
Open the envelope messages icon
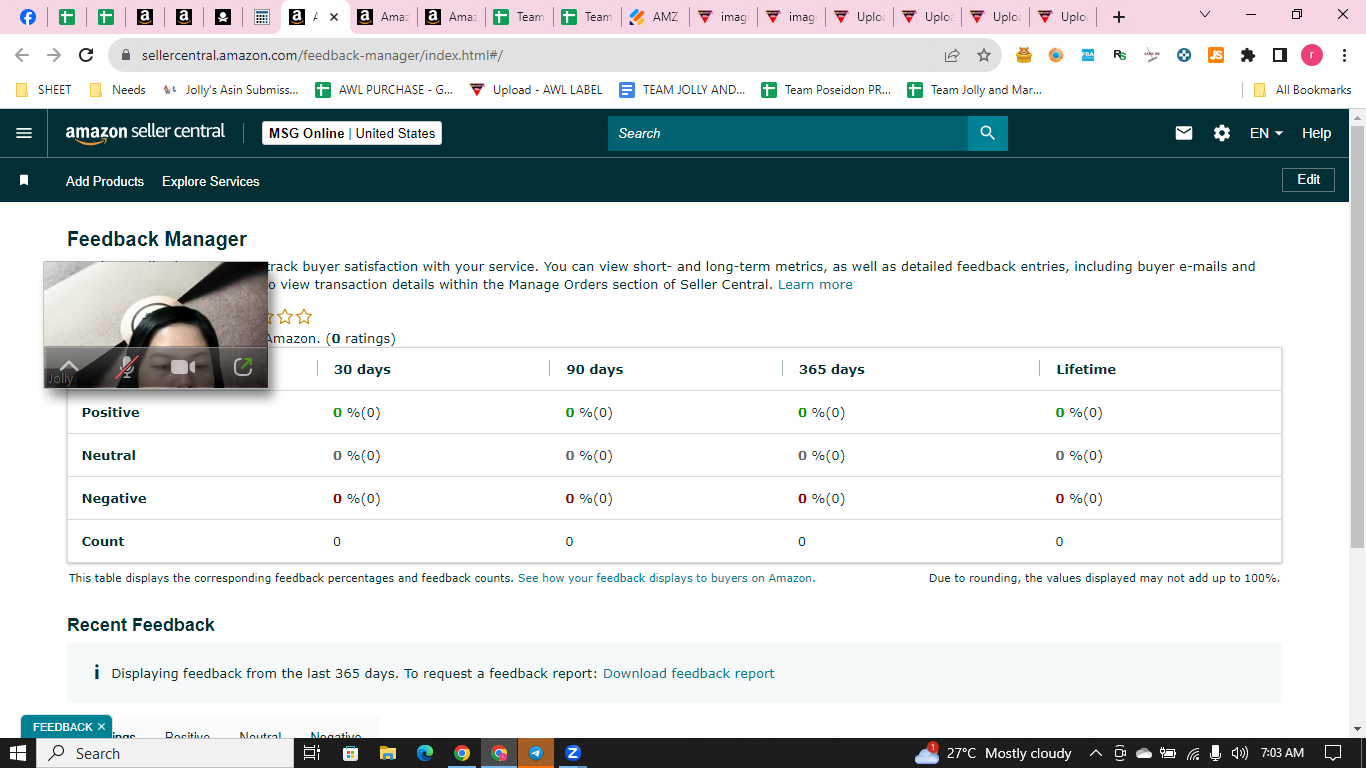pos(1184,133)
